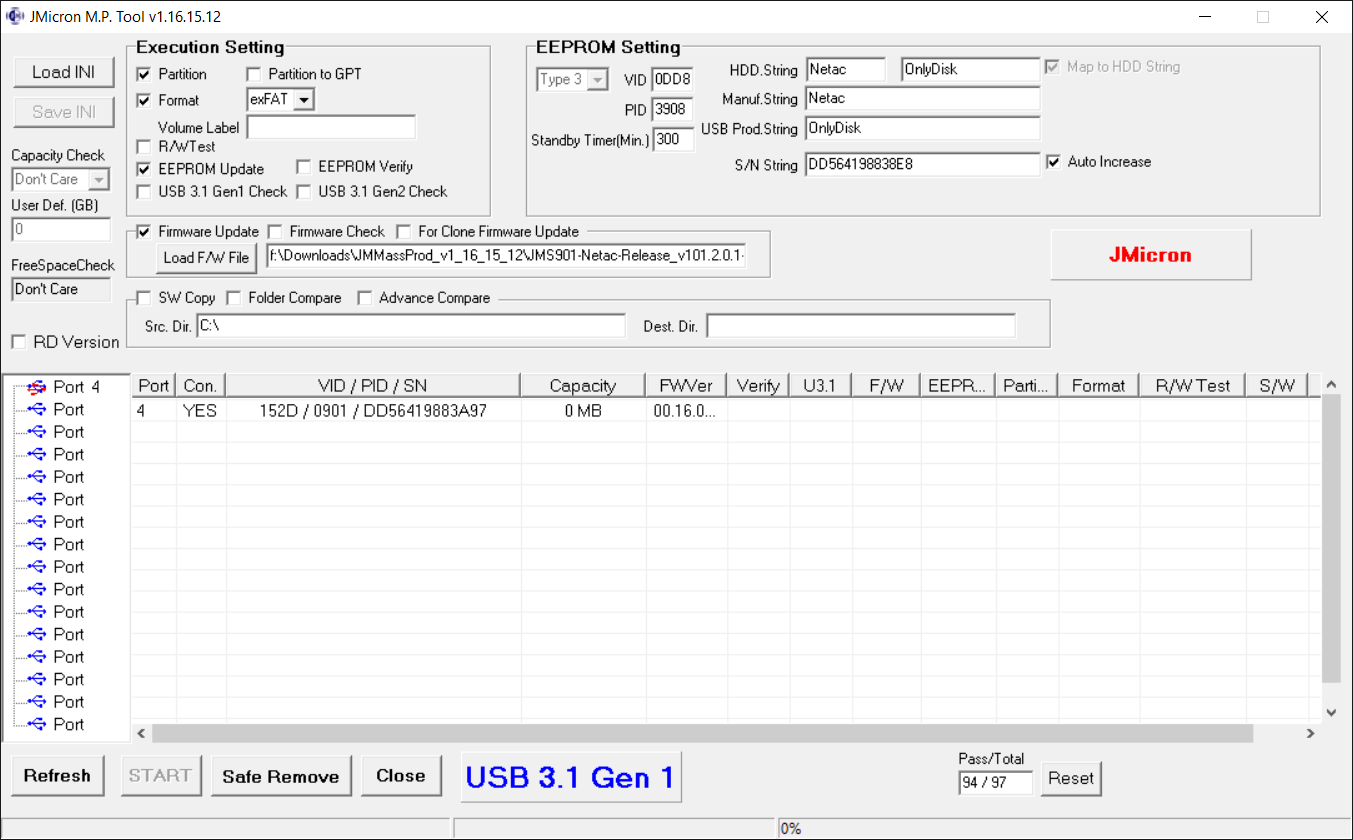Click the firmware file path field
1353x840 pixels.
click(506, 257)
